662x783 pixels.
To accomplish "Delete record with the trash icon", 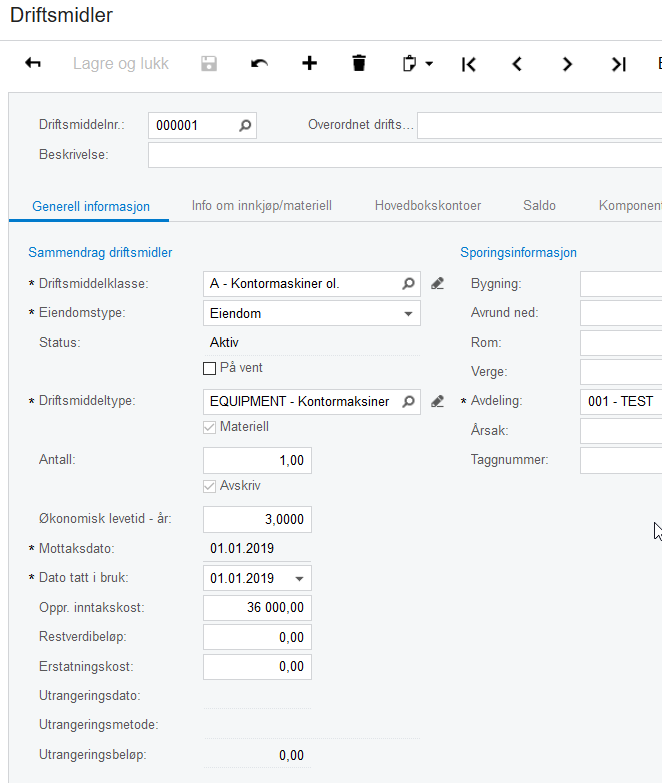I will click(x=359, y=63).
